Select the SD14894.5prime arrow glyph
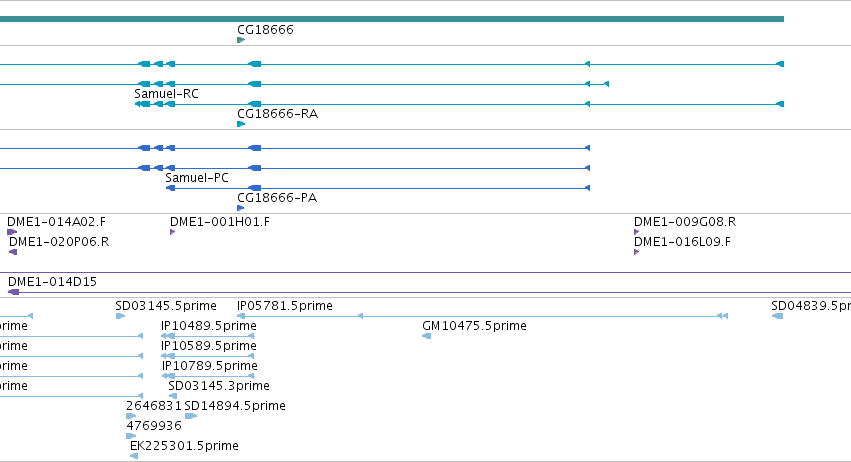Viewport: 851px width, 462px height. 190,416
